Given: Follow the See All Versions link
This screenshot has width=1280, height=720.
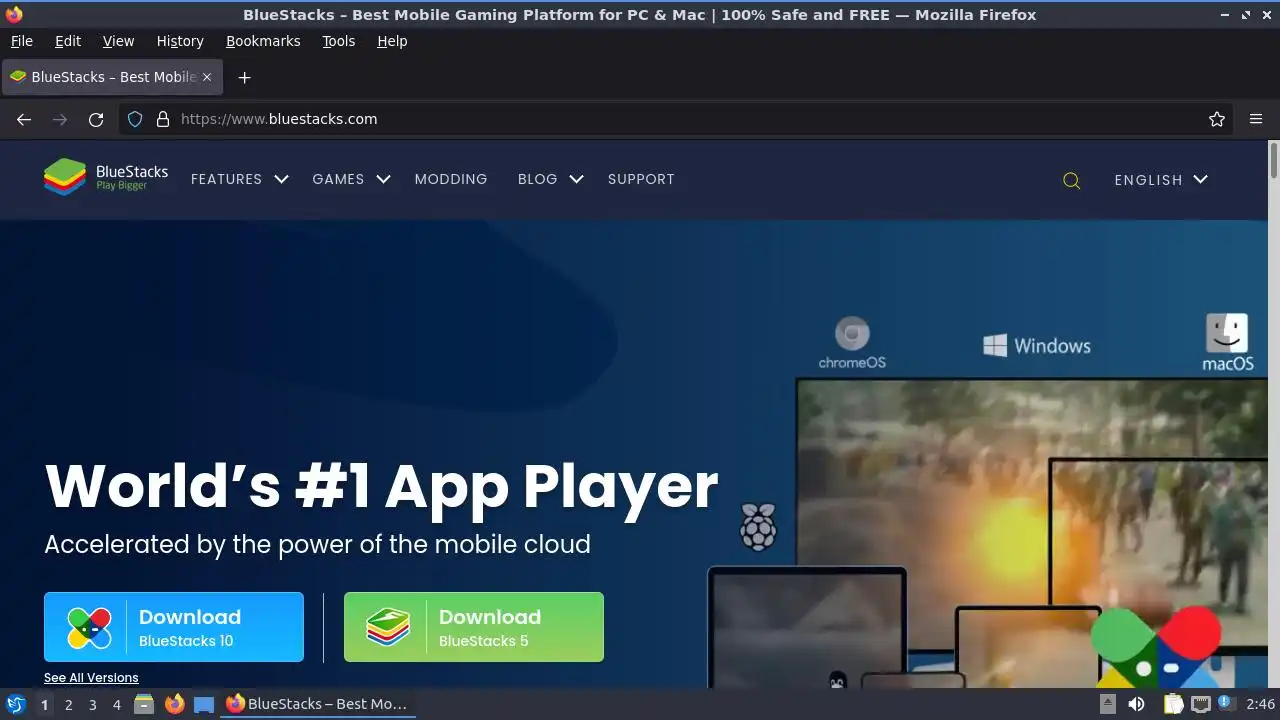Looking at the screenshot, I should [91, 678].
